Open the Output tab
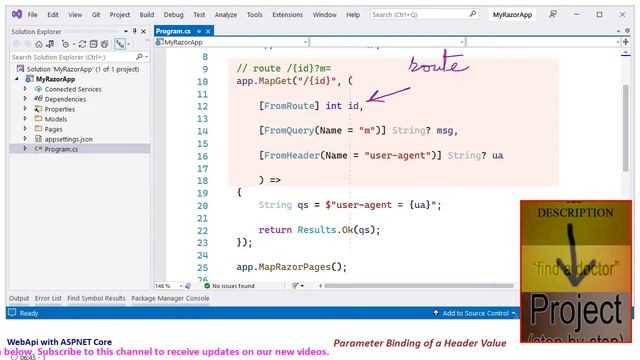The image size is (640, 360). [19, 298]
